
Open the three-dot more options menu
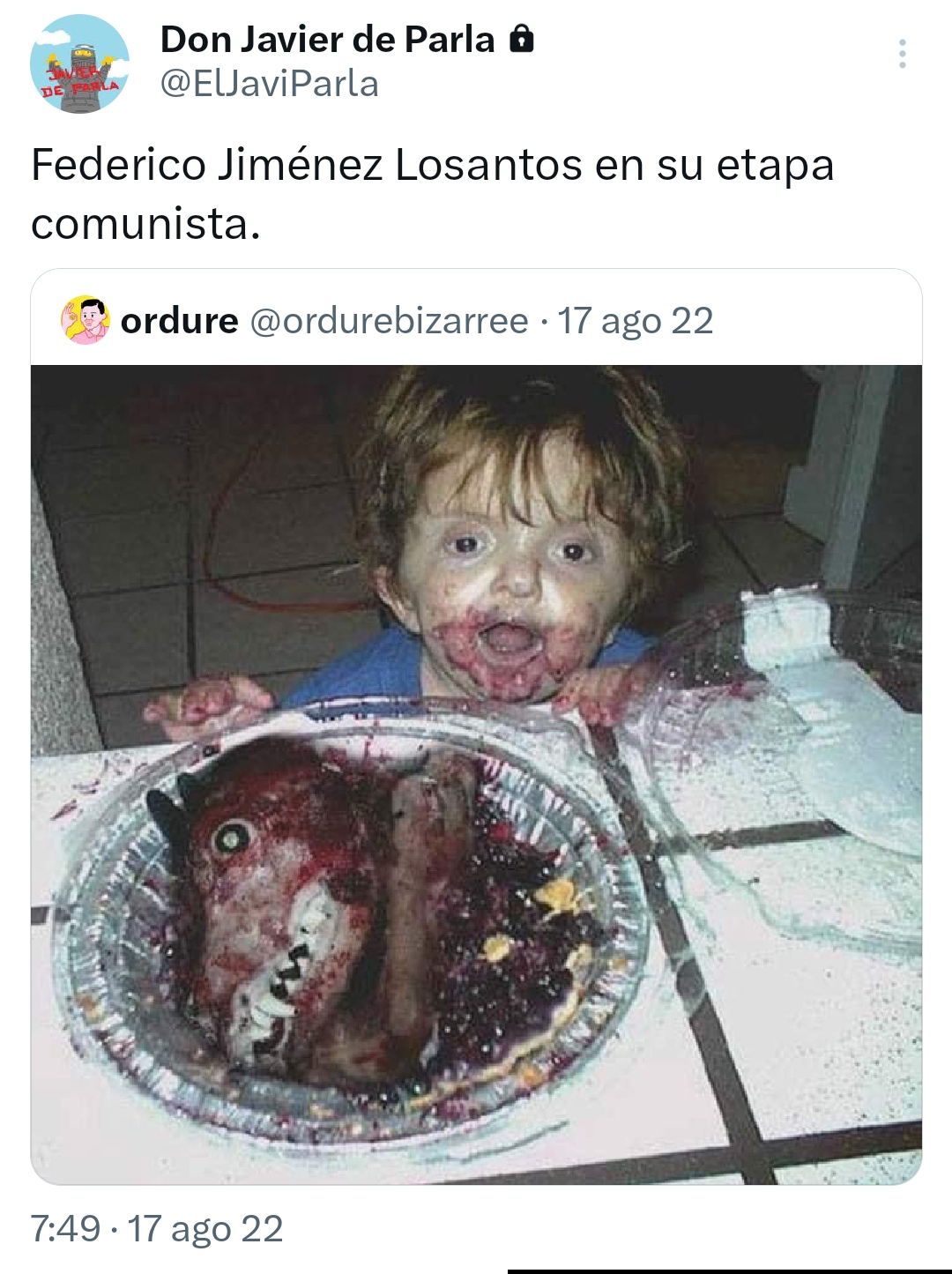click(902, 54)
